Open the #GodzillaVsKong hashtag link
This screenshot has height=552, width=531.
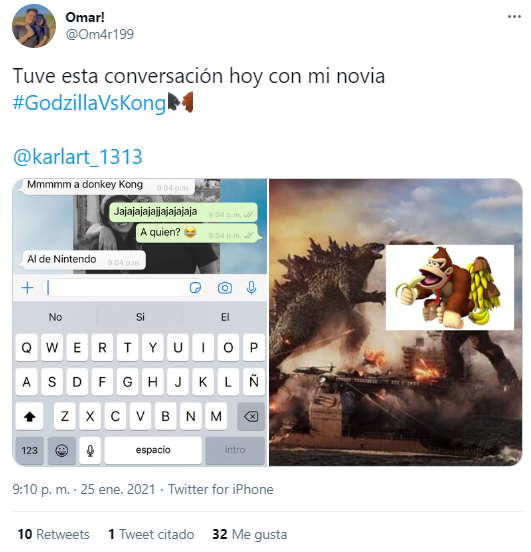pyautogui.click(x=89, y=103)
